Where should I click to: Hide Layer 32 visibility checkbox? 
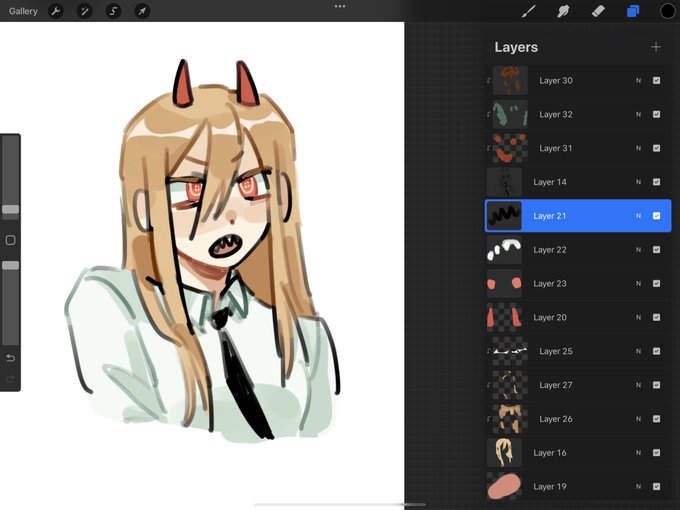point(656,114)
